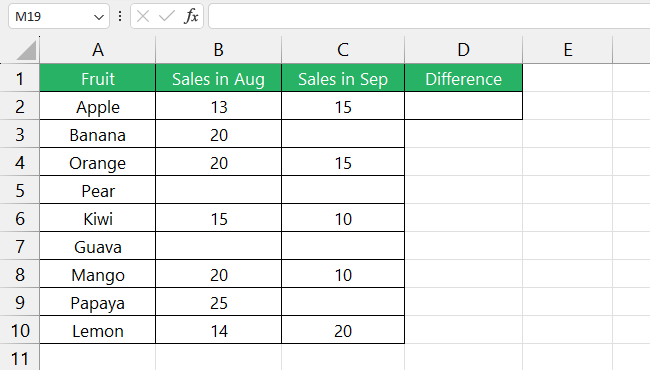Click the Cancel X icon in formula bar
Viewport: 650px width, 370px height.
[x=143, y=16]
